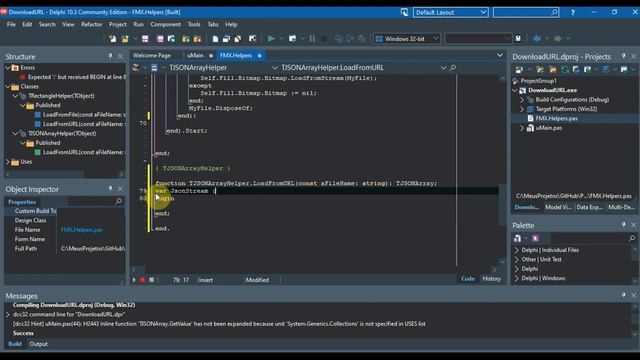Expand Build Configurations (Debug) node
The height and width of the screenshot is (360, 640).
coord(522,100)
